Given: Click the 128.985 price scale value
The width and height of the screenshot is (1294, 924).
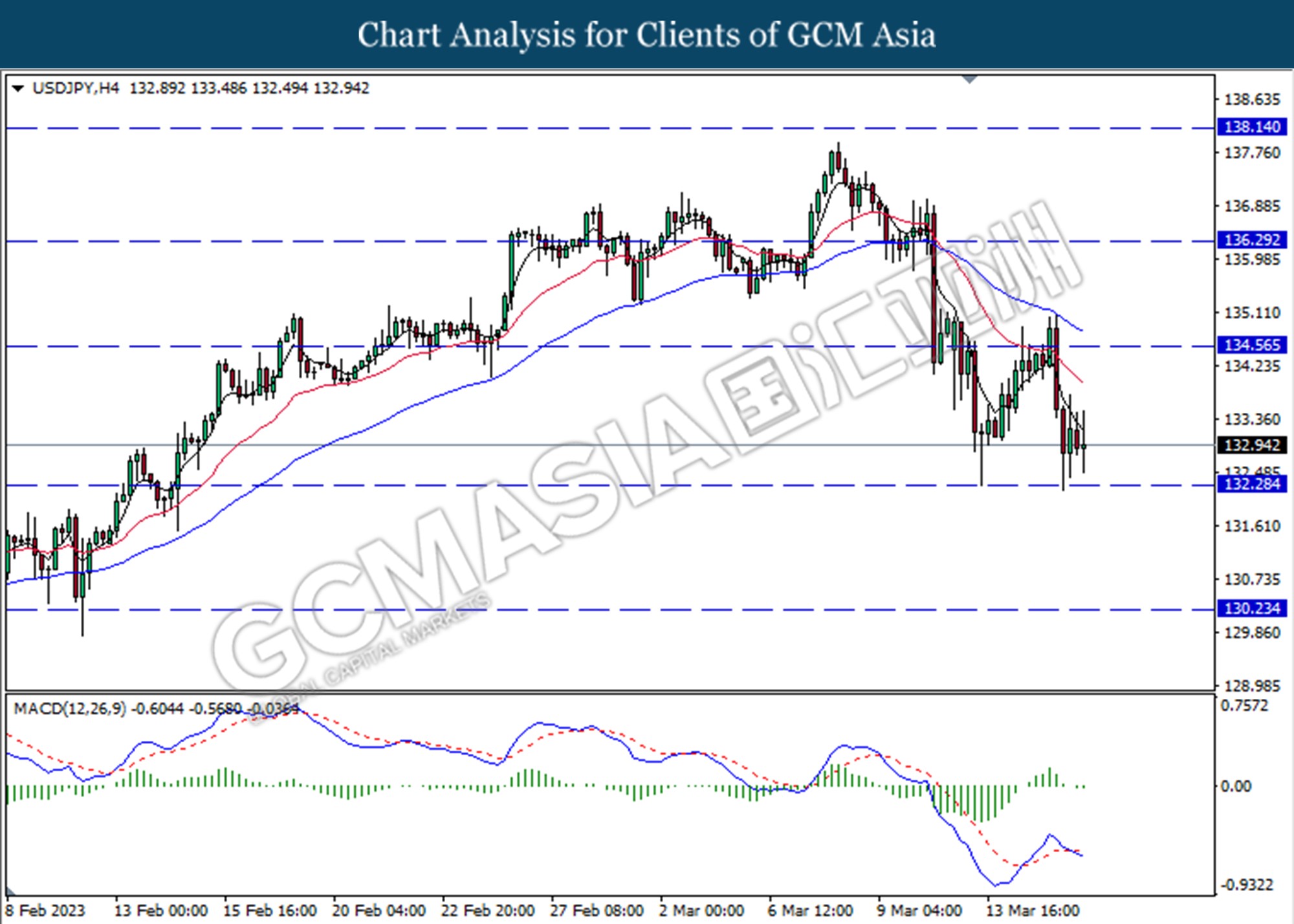Looking at the screenshot, I should click(1252, 685).
